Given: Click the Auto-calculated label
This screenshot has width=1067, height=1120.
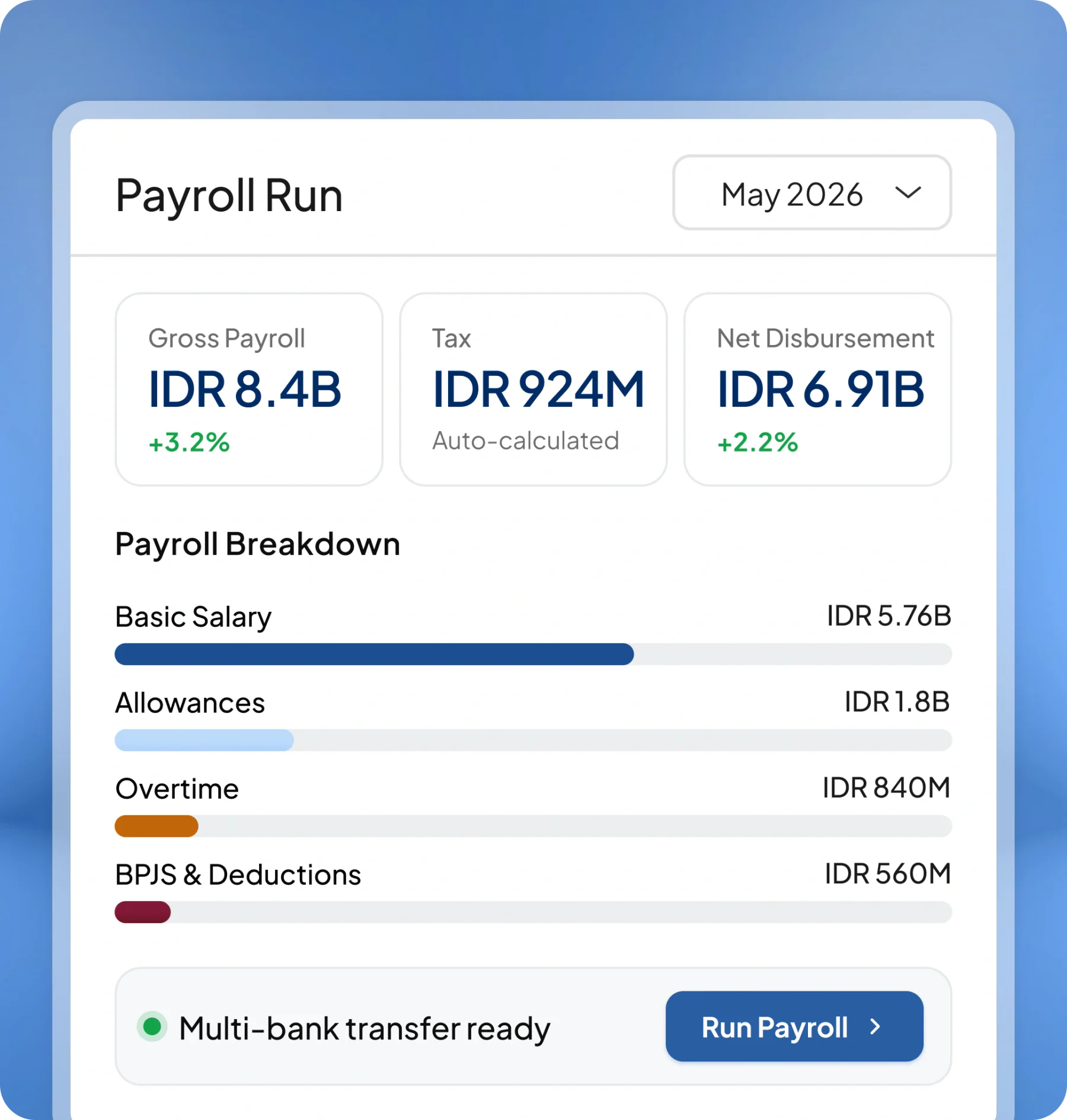Looking at the screenshot, I should point(526,441).
